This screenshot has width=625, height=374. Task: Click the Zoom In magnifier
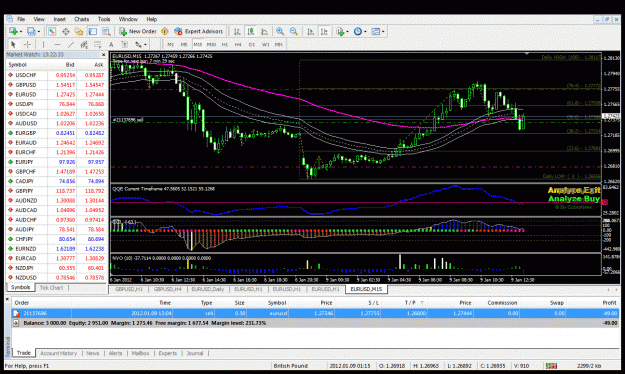click(280, 31)
